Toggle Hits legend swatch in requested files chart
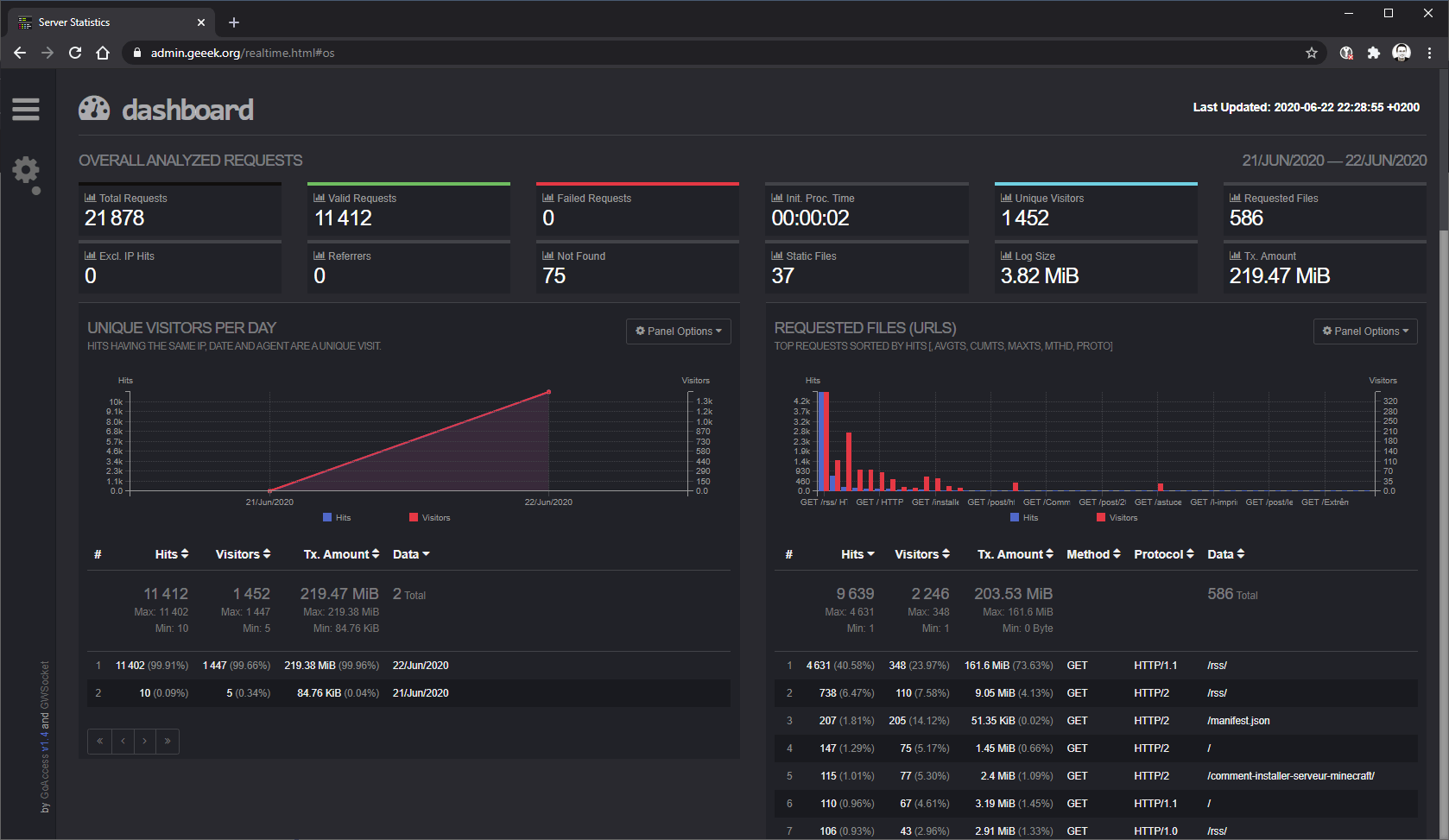 click(x=1015, y=517)
